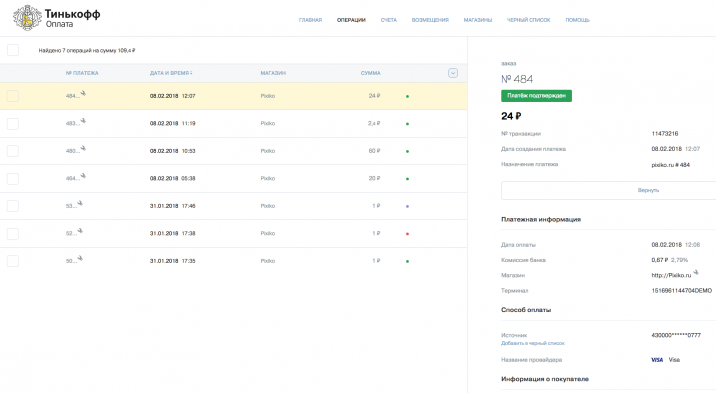716x393 pixels.
Task: Open external link icon for payment 50
Action: (80, 258)
